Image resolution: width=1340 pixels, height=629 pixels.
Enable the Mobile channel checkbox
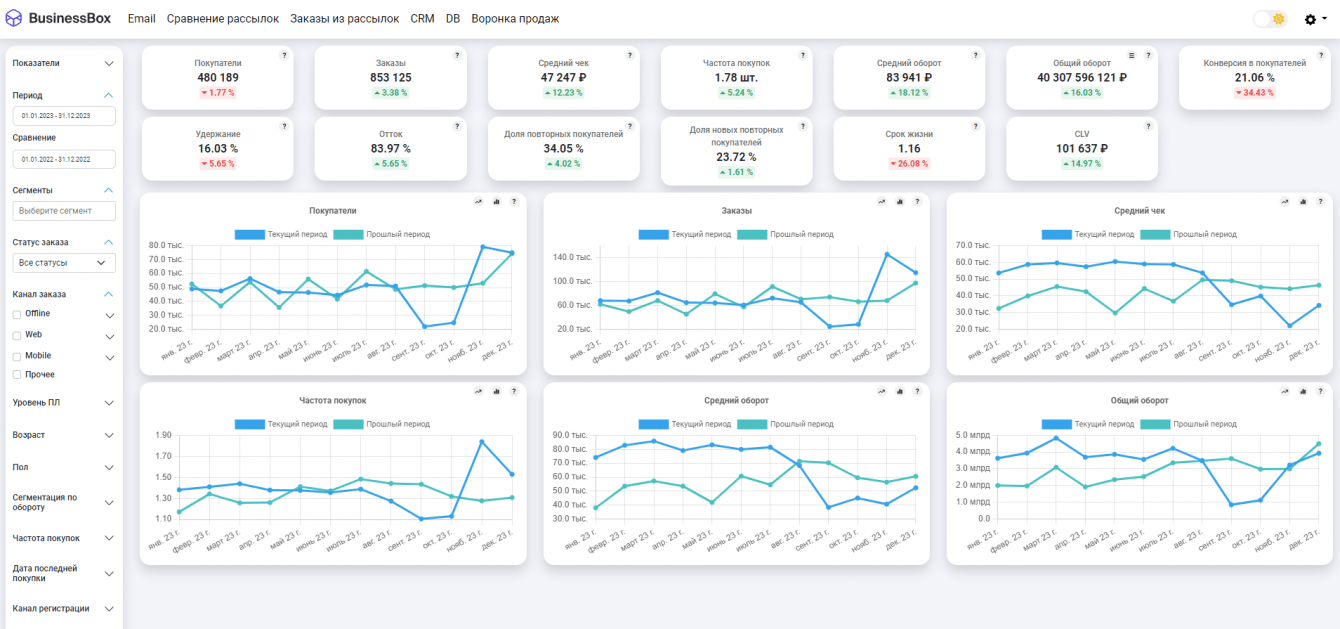tap(16, 356)
